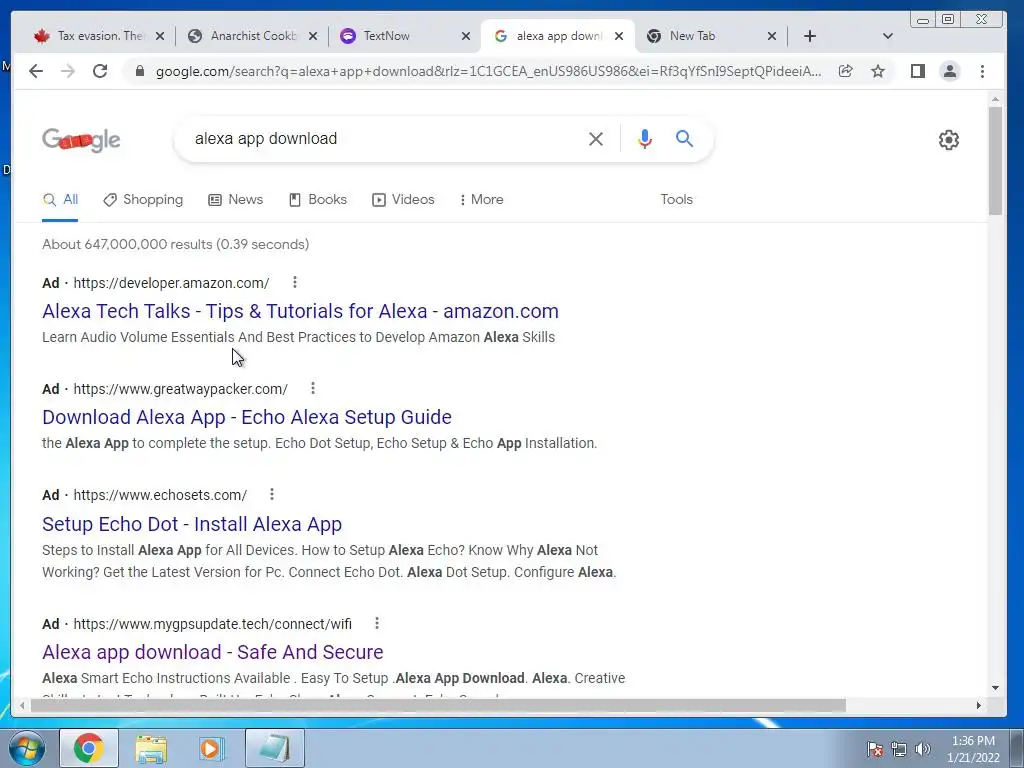Start voice search with the microphone
The height and width of the screenshot is (768, 1024).
click(645, 139)
